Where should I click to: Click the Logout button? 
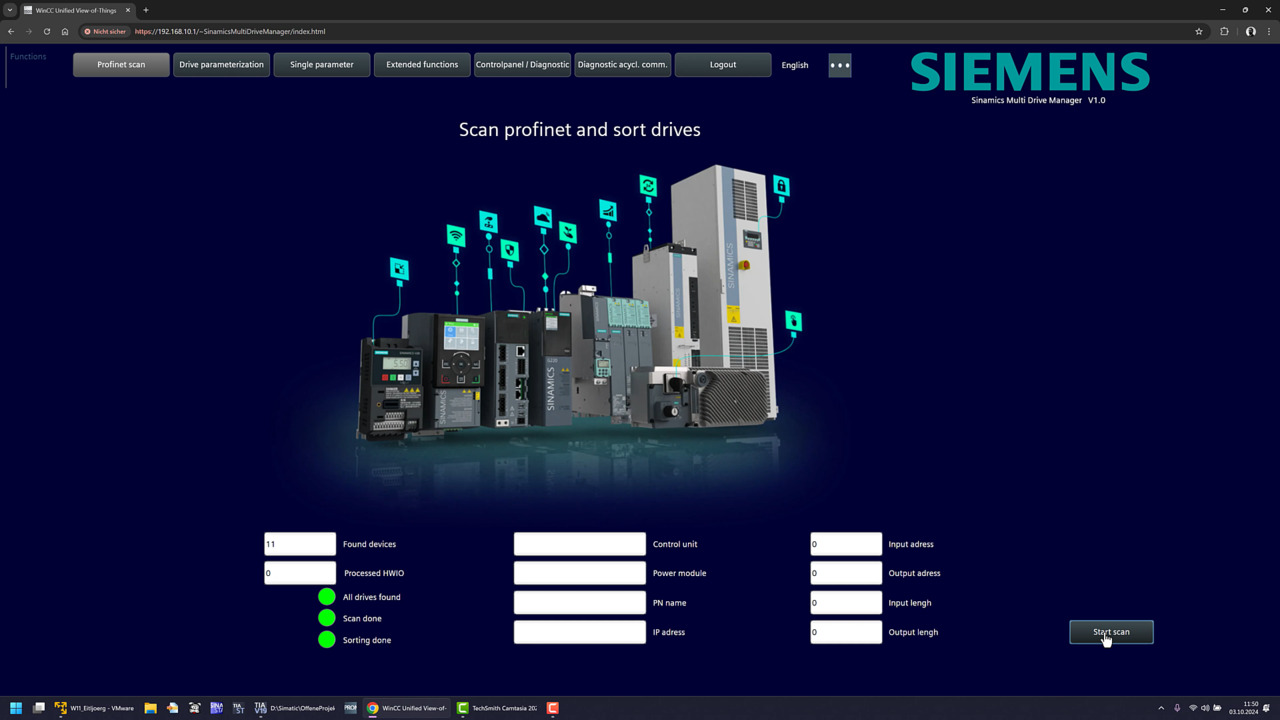723,65
